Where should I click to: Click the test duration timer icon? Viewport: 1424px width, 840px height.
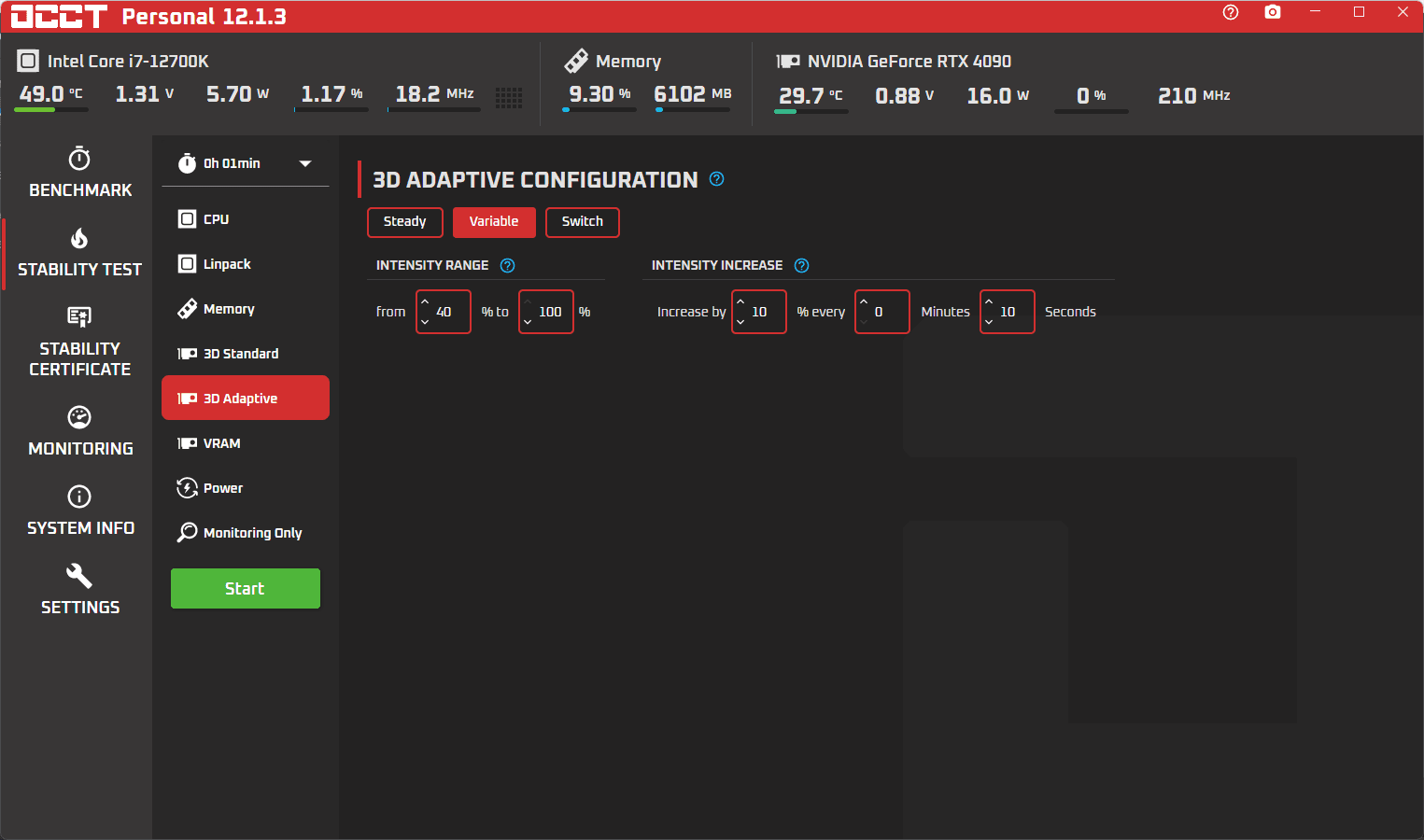click(187, 163)
